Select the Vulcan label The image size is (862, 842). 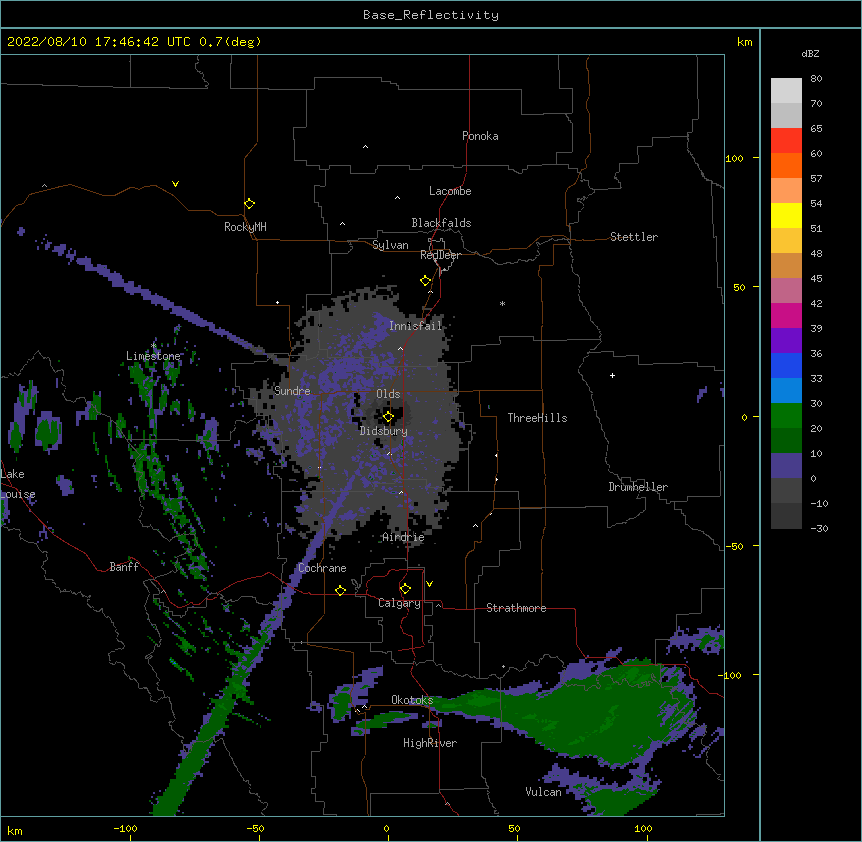click(x=543, y=792)
